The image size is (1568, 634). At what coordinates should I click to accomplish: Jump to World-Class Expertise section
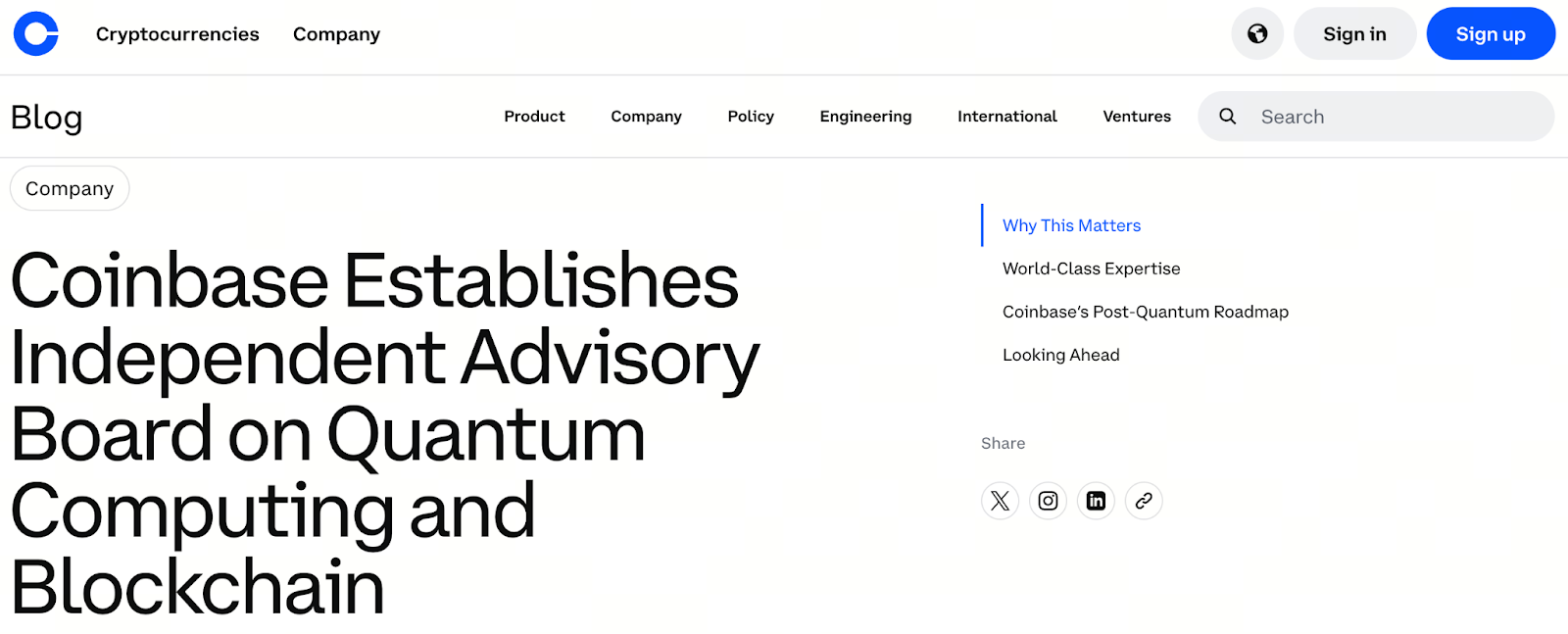(x=1091, y=268)
